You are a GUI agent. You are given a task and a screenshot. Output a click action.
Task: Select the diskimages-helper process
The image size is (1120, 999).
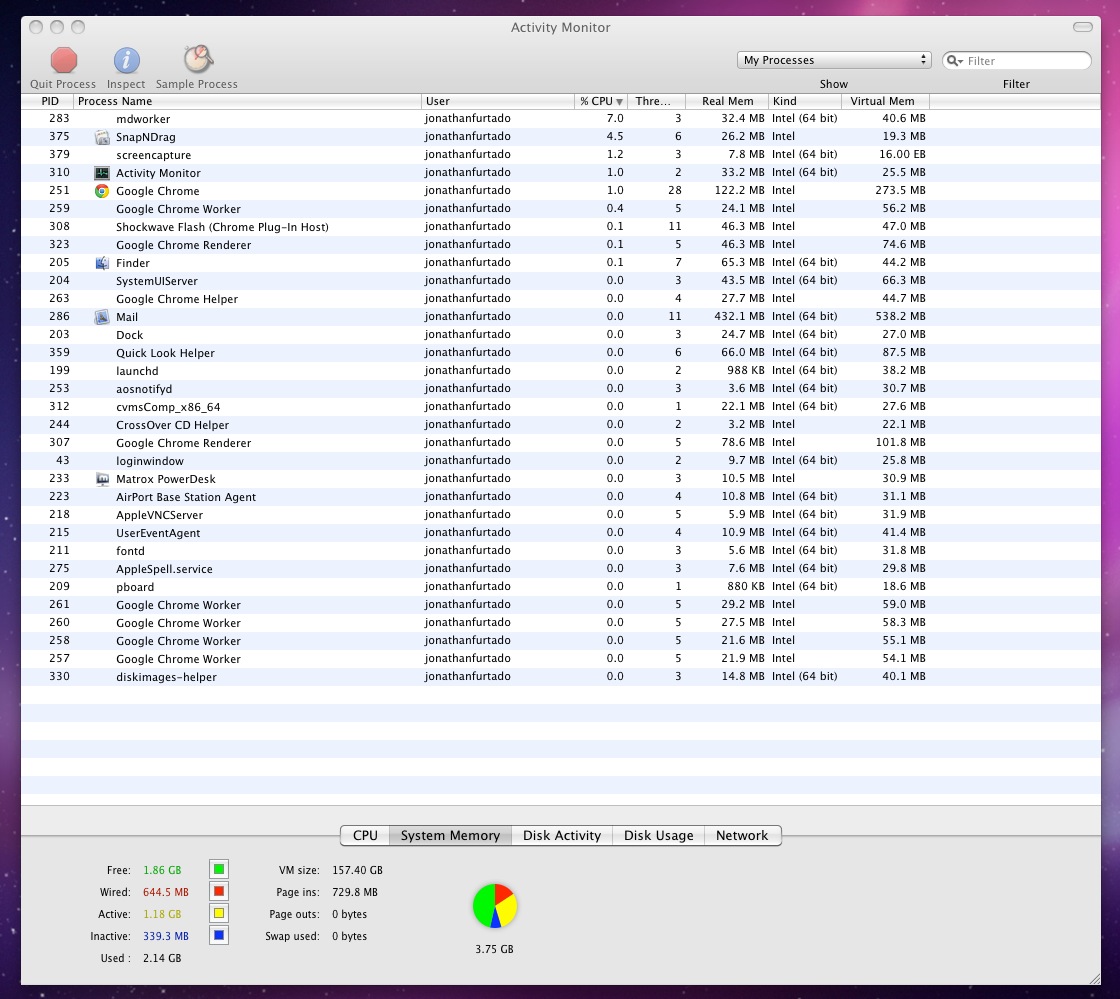pyautogui.click(x=561, y=677)
